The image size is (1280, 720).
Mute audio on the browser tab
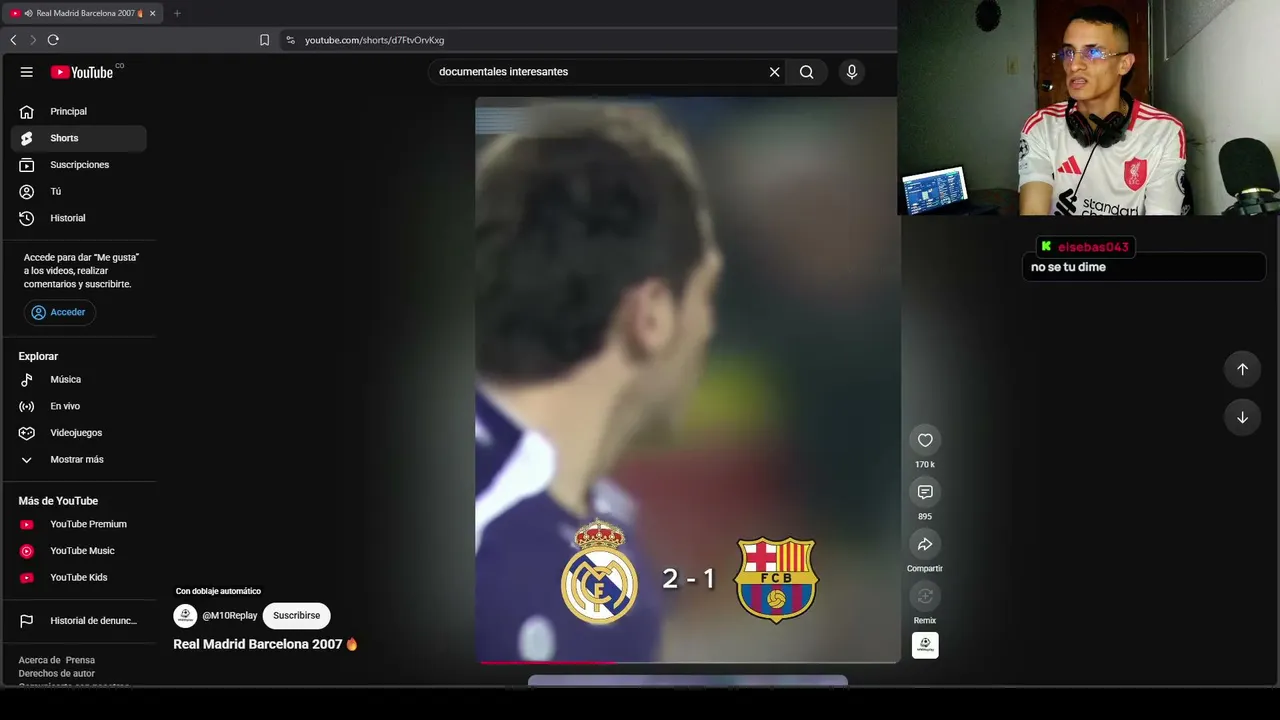pos(28,13)
